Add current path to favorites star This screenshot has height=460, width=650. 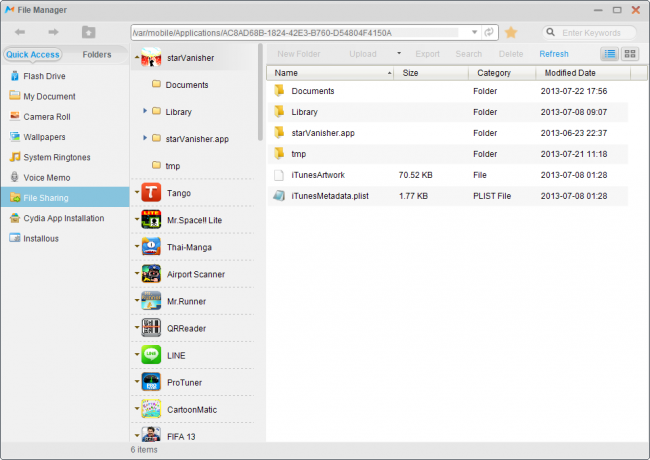tap(511, 32)
